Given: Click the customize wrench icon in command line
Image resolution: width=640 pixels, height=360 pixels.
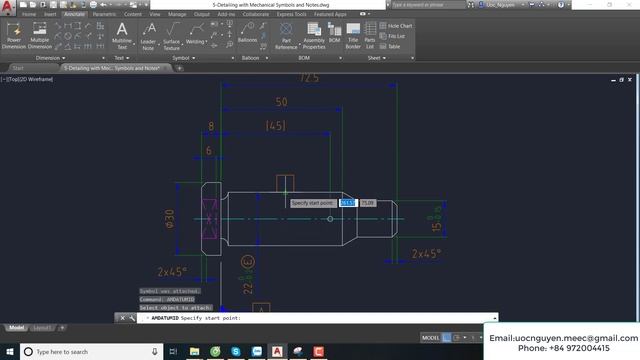Looking at the screenshot, I should pyautogui.click(x=132, y=318).
